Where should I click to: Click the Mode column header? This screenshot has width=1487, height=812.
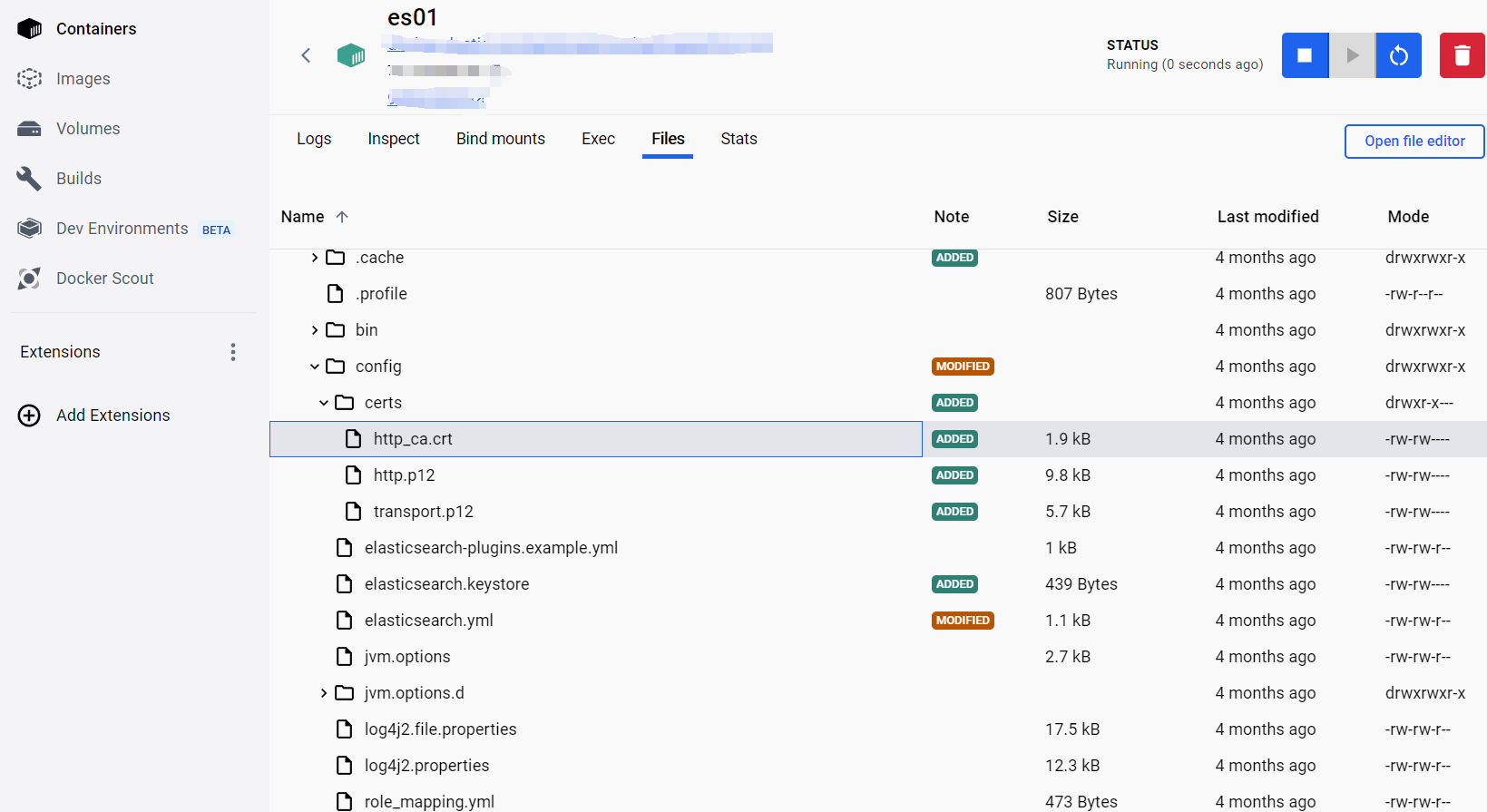(1409, 217)
